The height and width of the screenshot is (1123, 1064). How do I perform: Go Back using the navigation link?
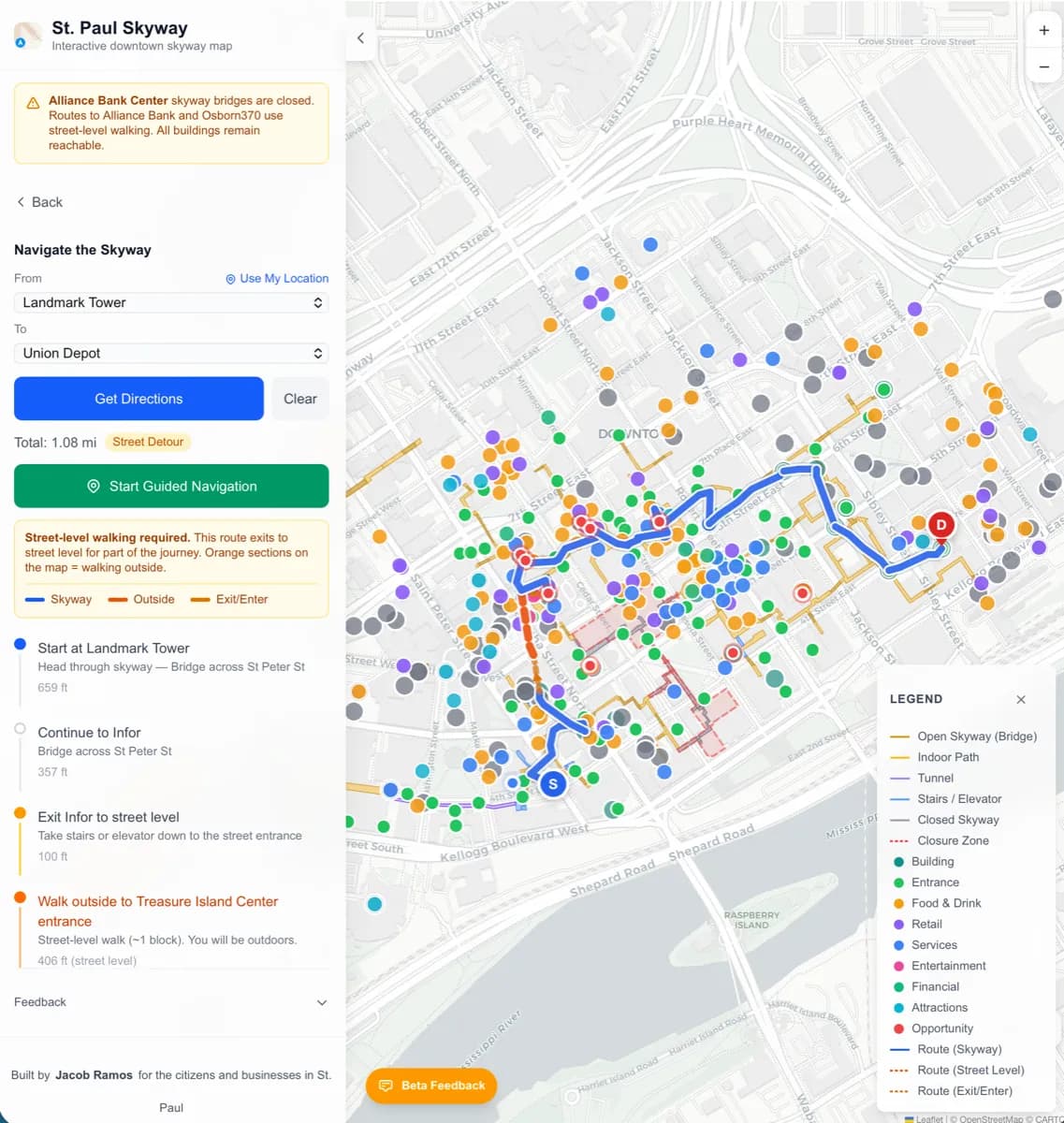[x=38, y=202]
